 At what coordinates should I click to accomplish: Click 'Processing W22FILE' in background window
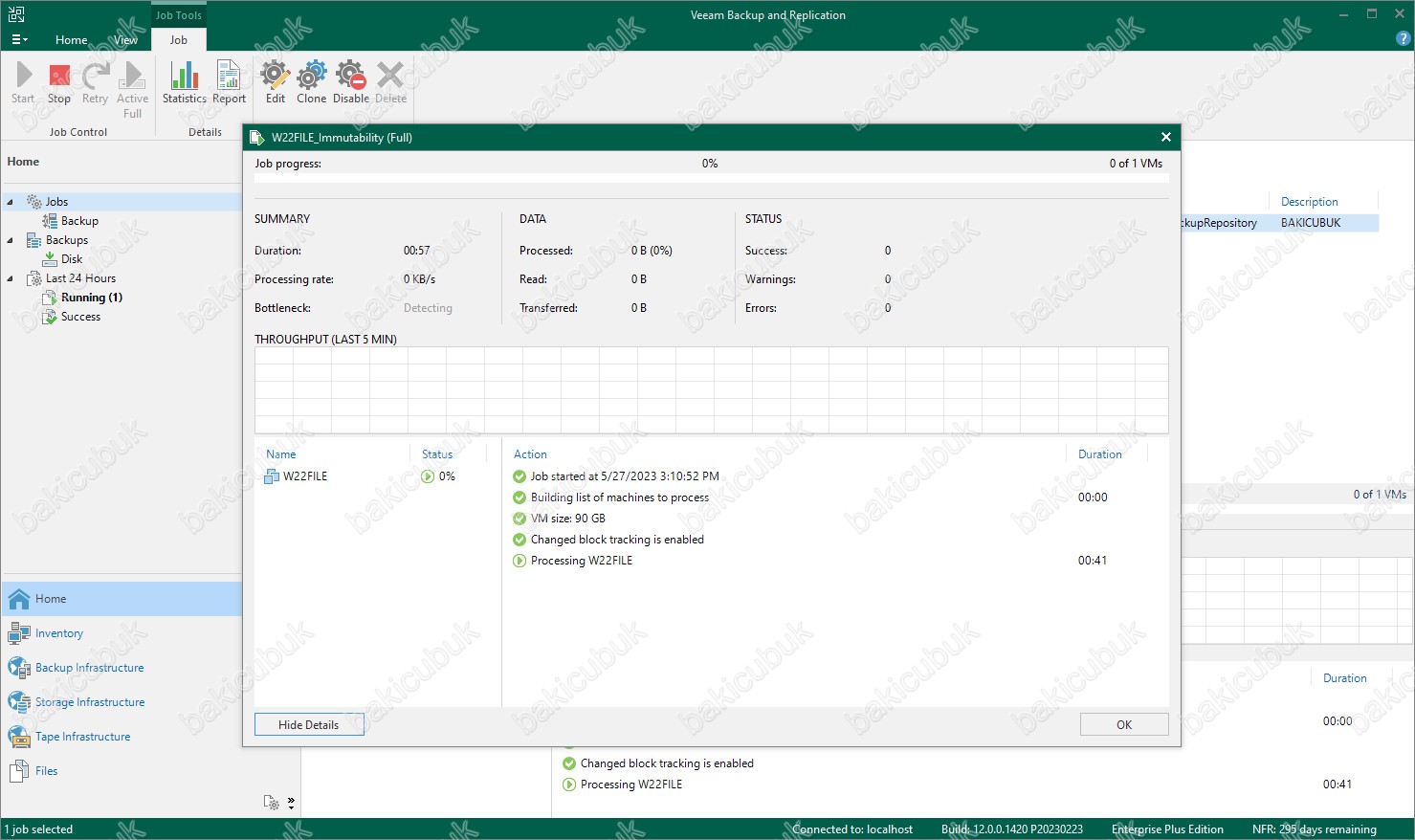(631, 785)
